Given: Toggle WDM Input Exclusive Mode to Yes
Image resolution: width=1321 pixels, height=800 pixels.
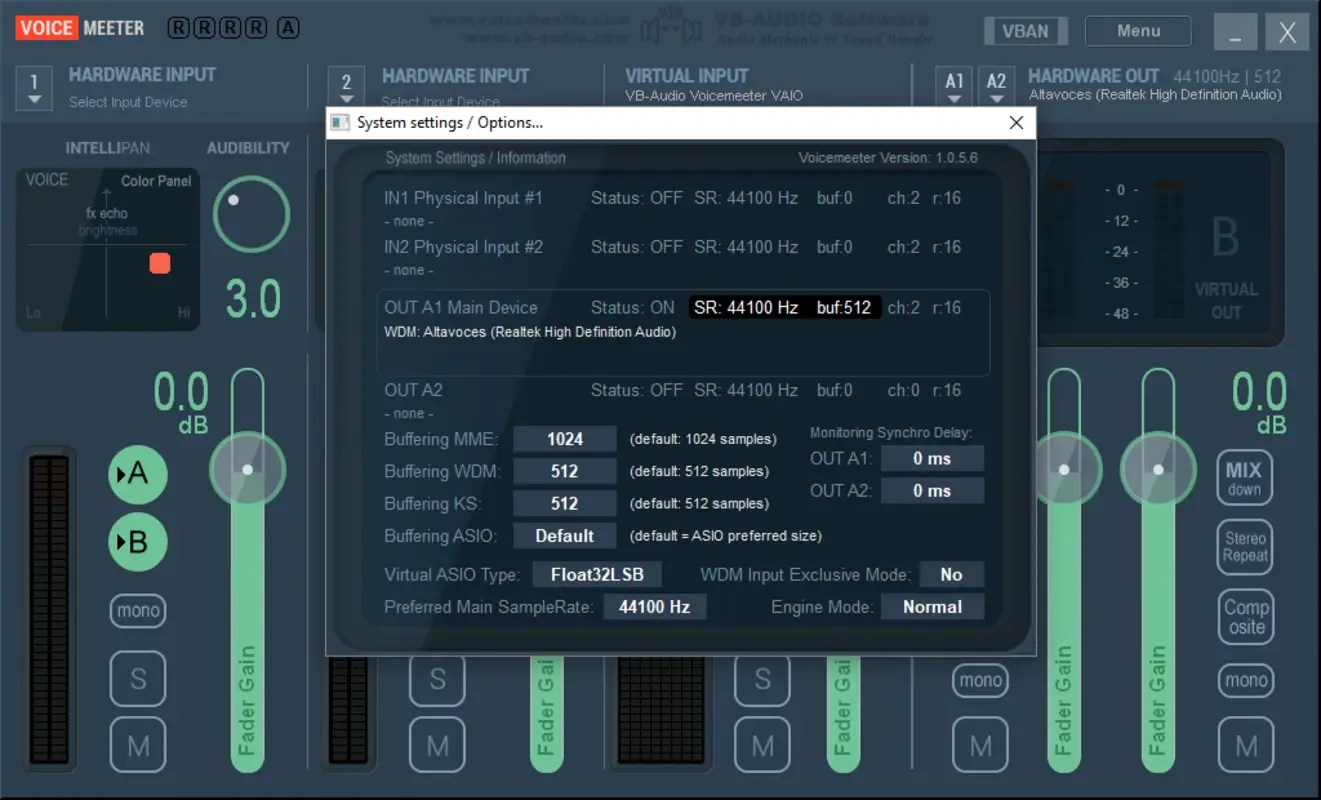Looking at the screenshot, I should click(951, 574).
